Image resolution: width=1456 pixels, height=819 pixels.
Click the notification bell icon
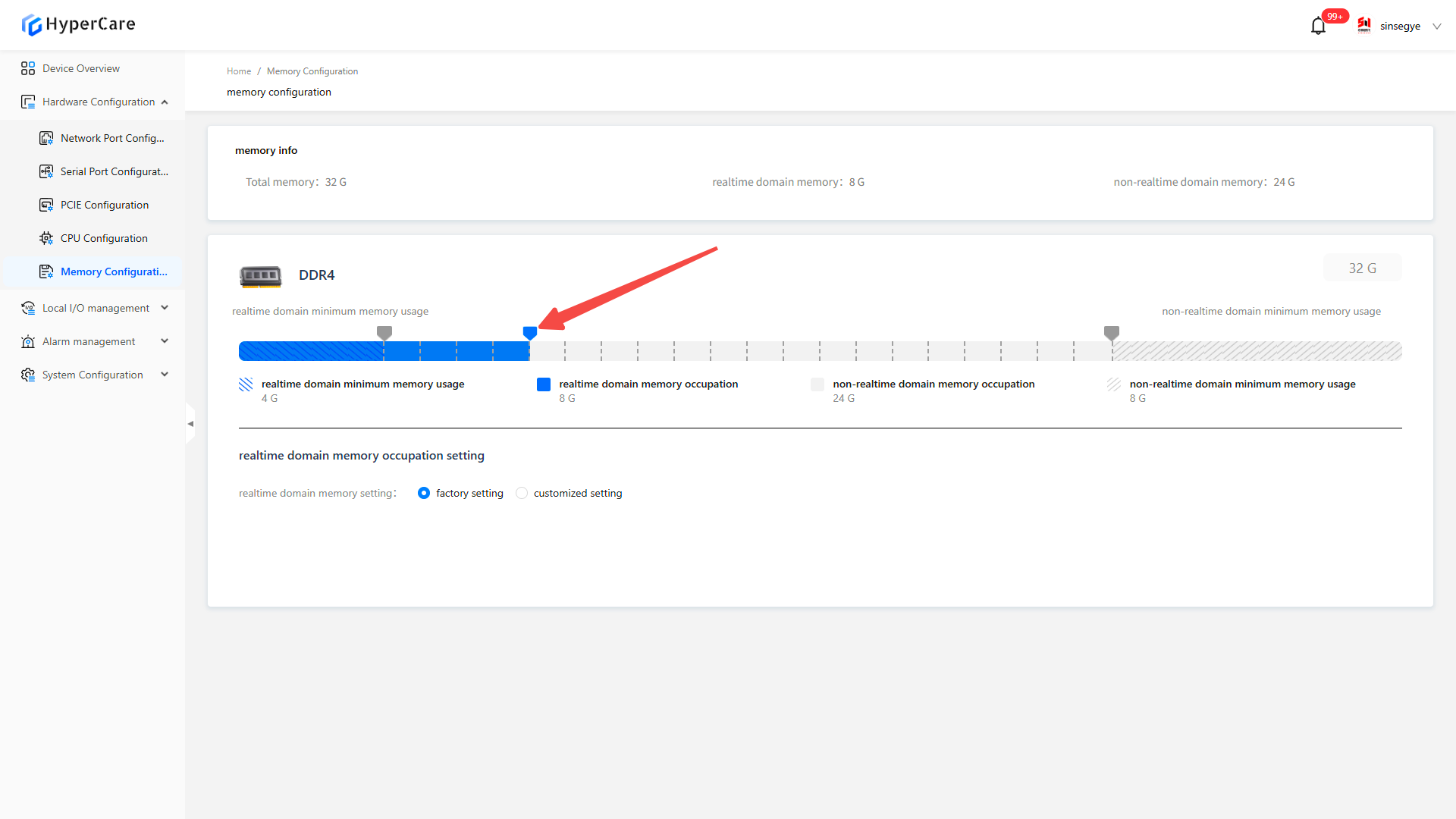[x=1318, y=27]
